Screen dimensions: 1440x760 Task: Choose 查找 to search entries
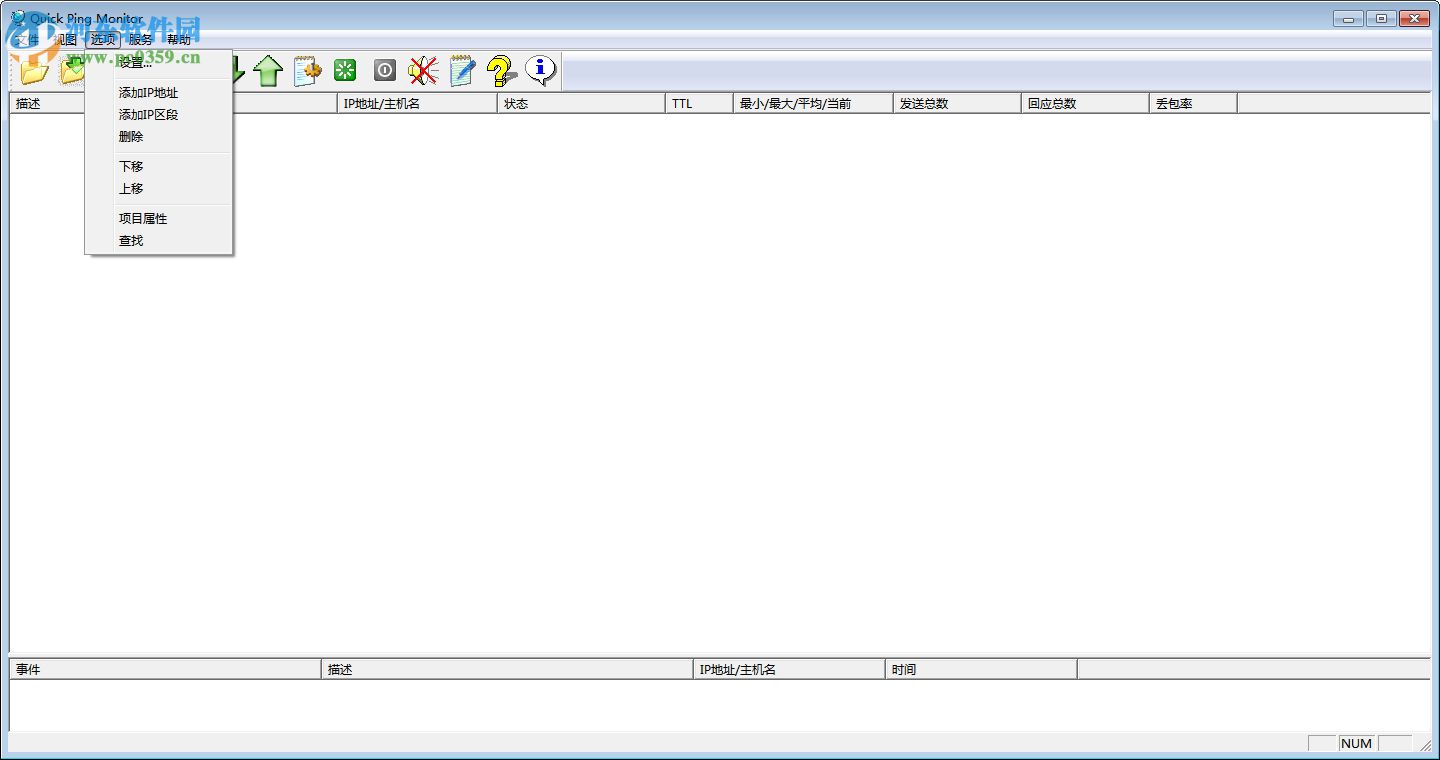pos(130,240)
